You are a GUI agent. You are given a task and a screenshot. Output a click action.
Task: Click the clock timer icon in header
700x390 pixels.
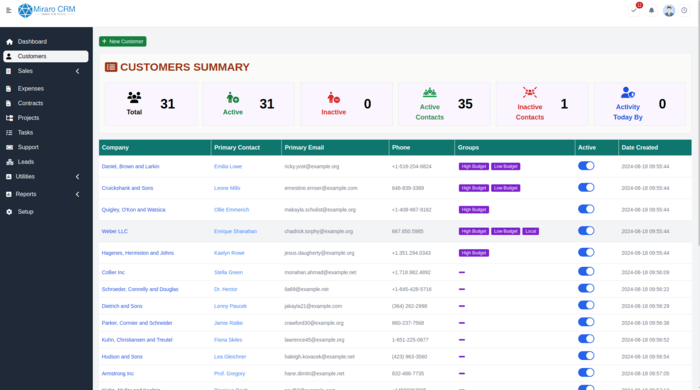tap(684, 10)
